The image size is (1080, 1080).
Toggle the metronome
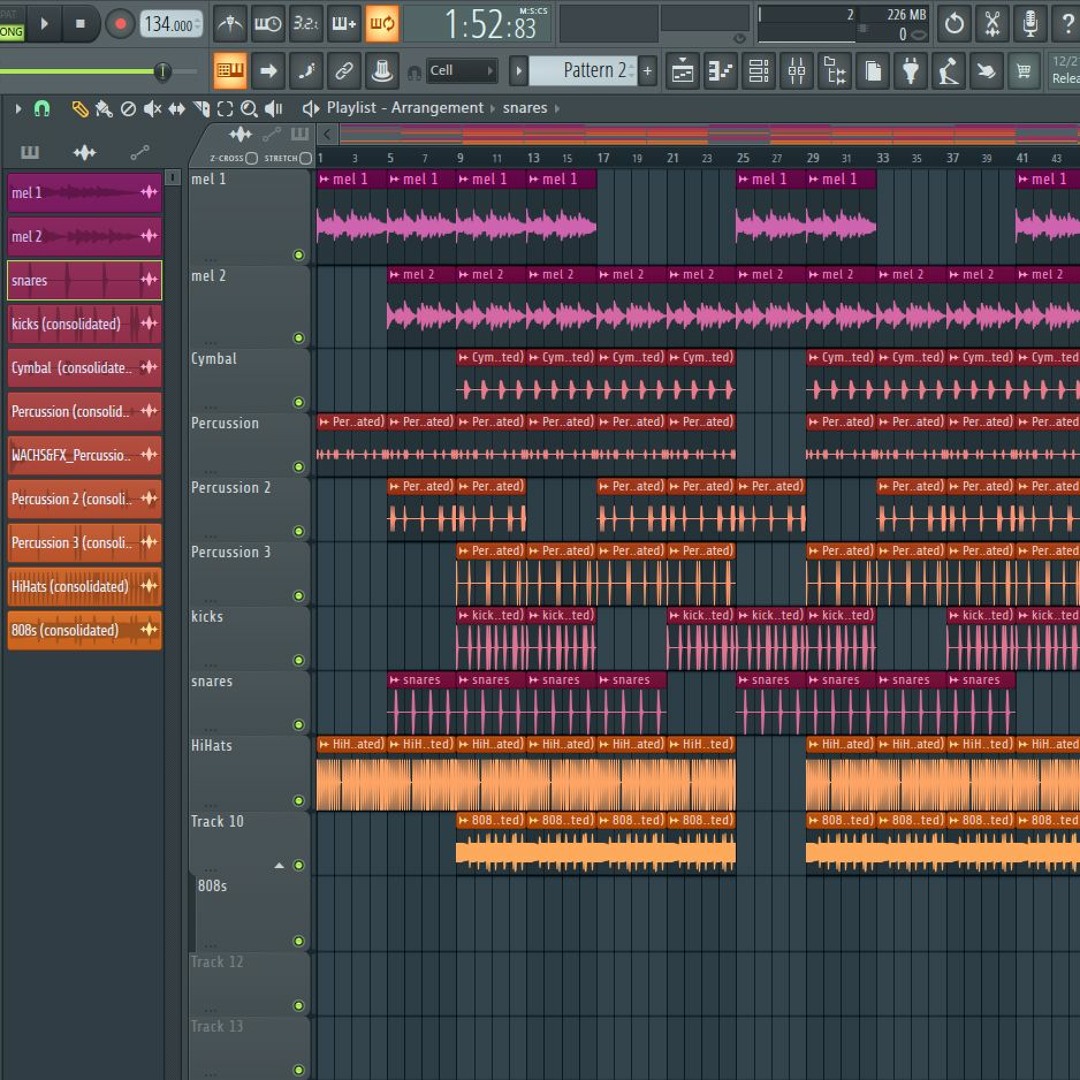click(231, 24)
